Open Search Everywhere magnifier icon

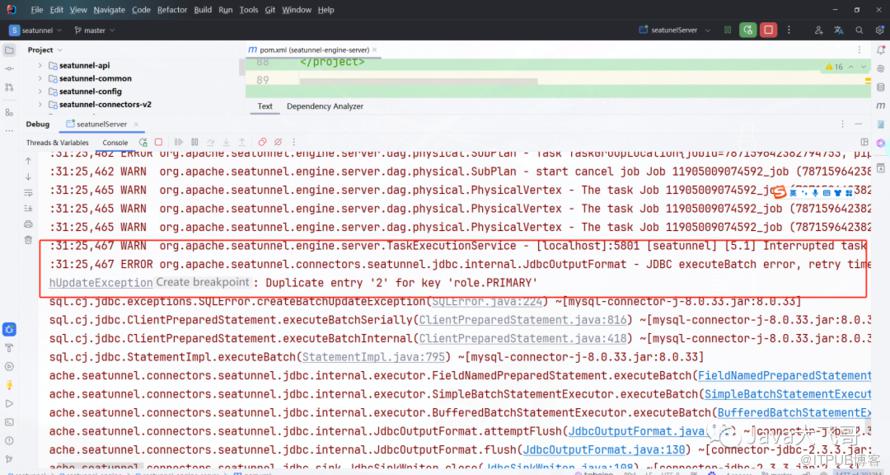click(x=859, y=30)
